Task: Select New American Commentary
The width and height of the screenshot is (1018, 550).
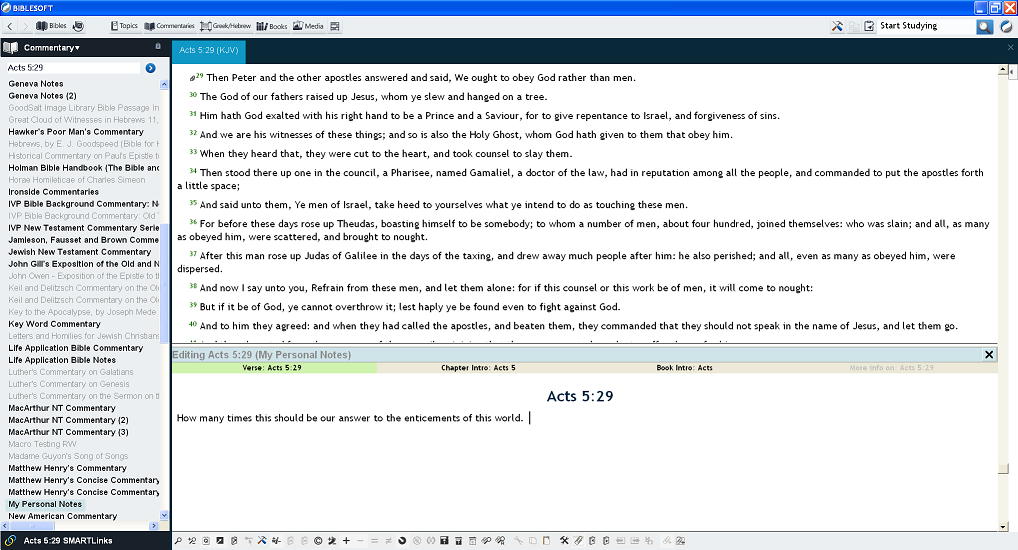Action: [63, 516]
